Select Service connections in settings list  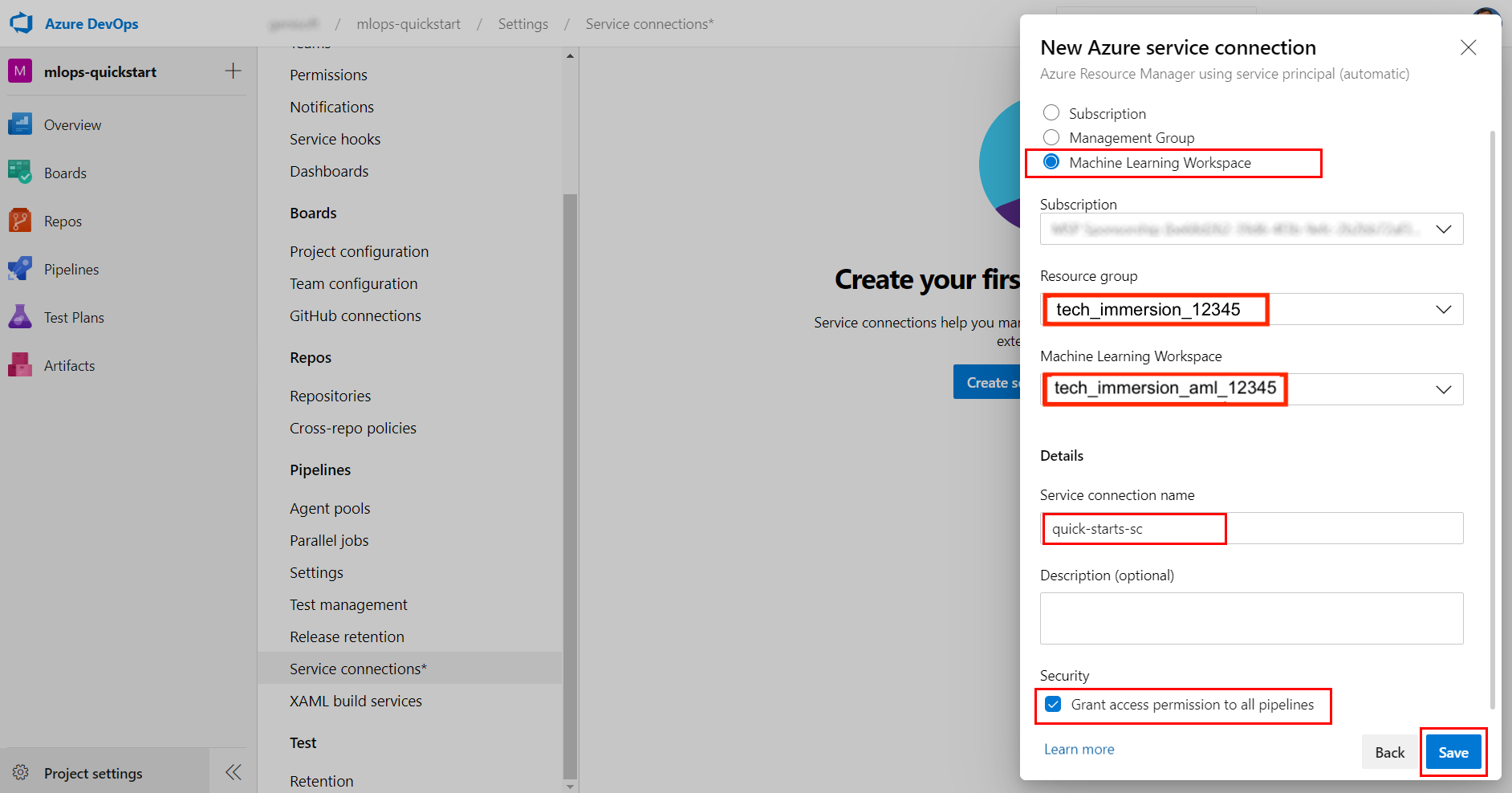point(410,668)
